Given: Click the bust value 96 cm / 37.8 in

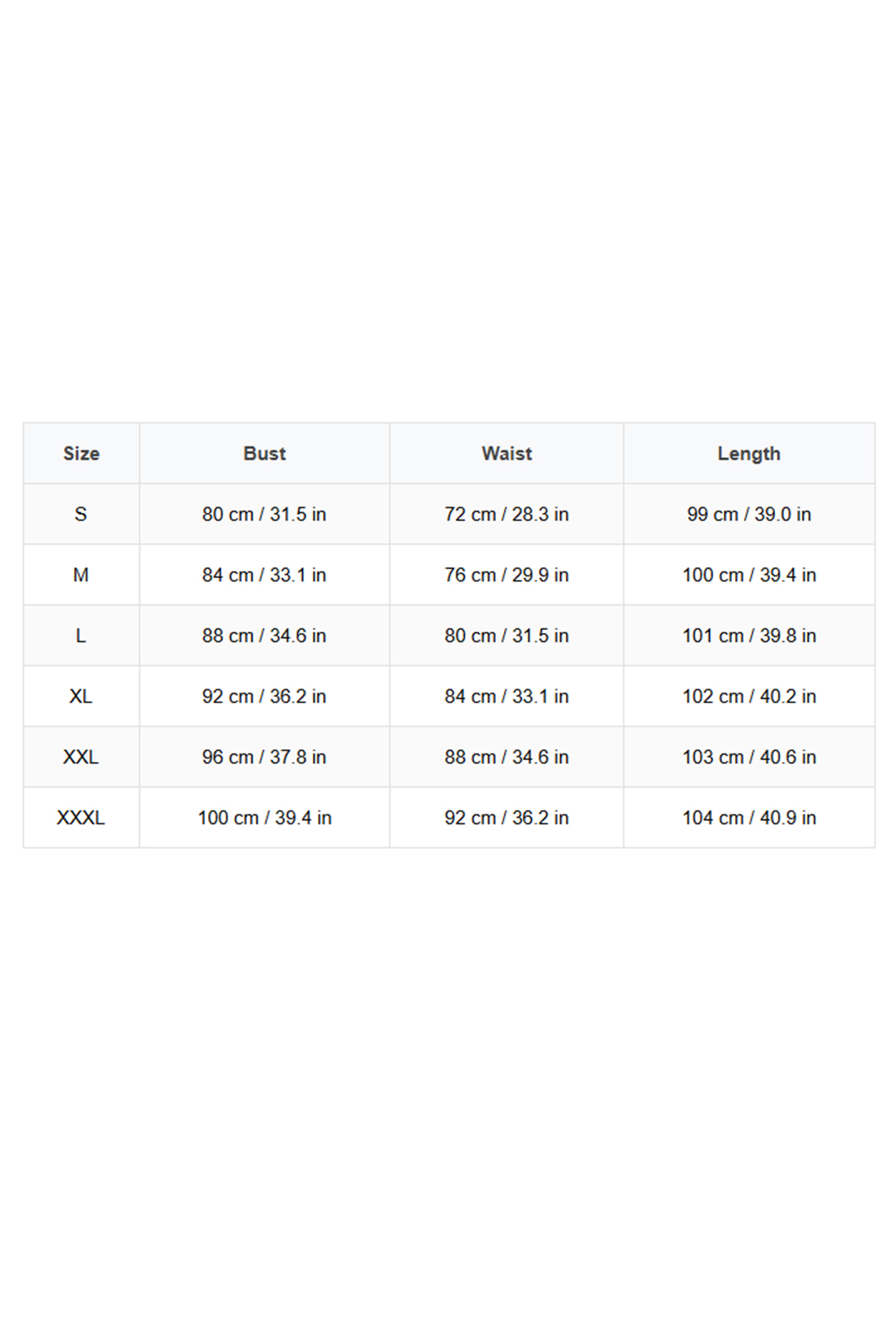Looking at the screenshot, I should (264, 758).
